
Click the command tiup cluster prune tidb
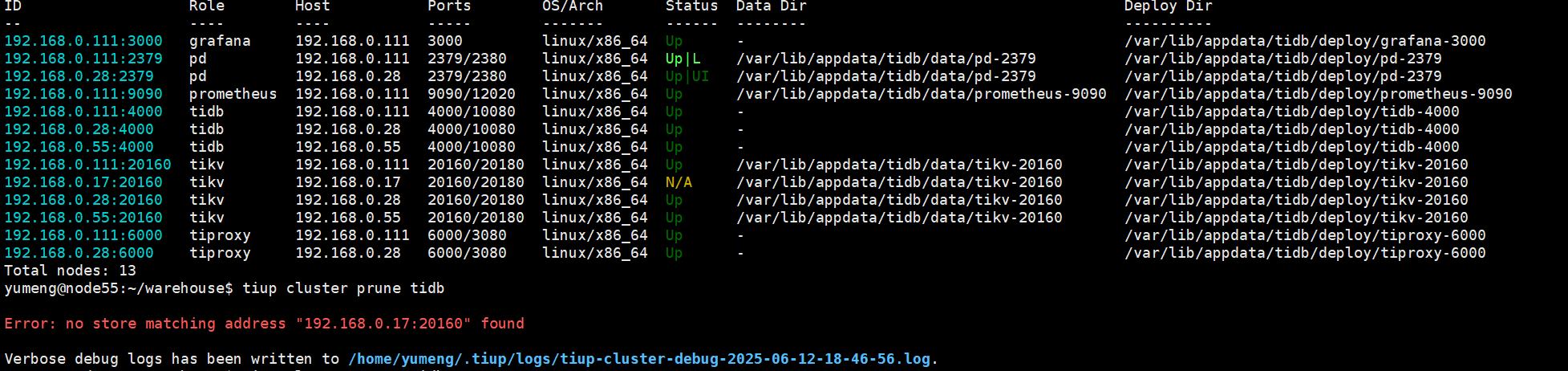343,288
